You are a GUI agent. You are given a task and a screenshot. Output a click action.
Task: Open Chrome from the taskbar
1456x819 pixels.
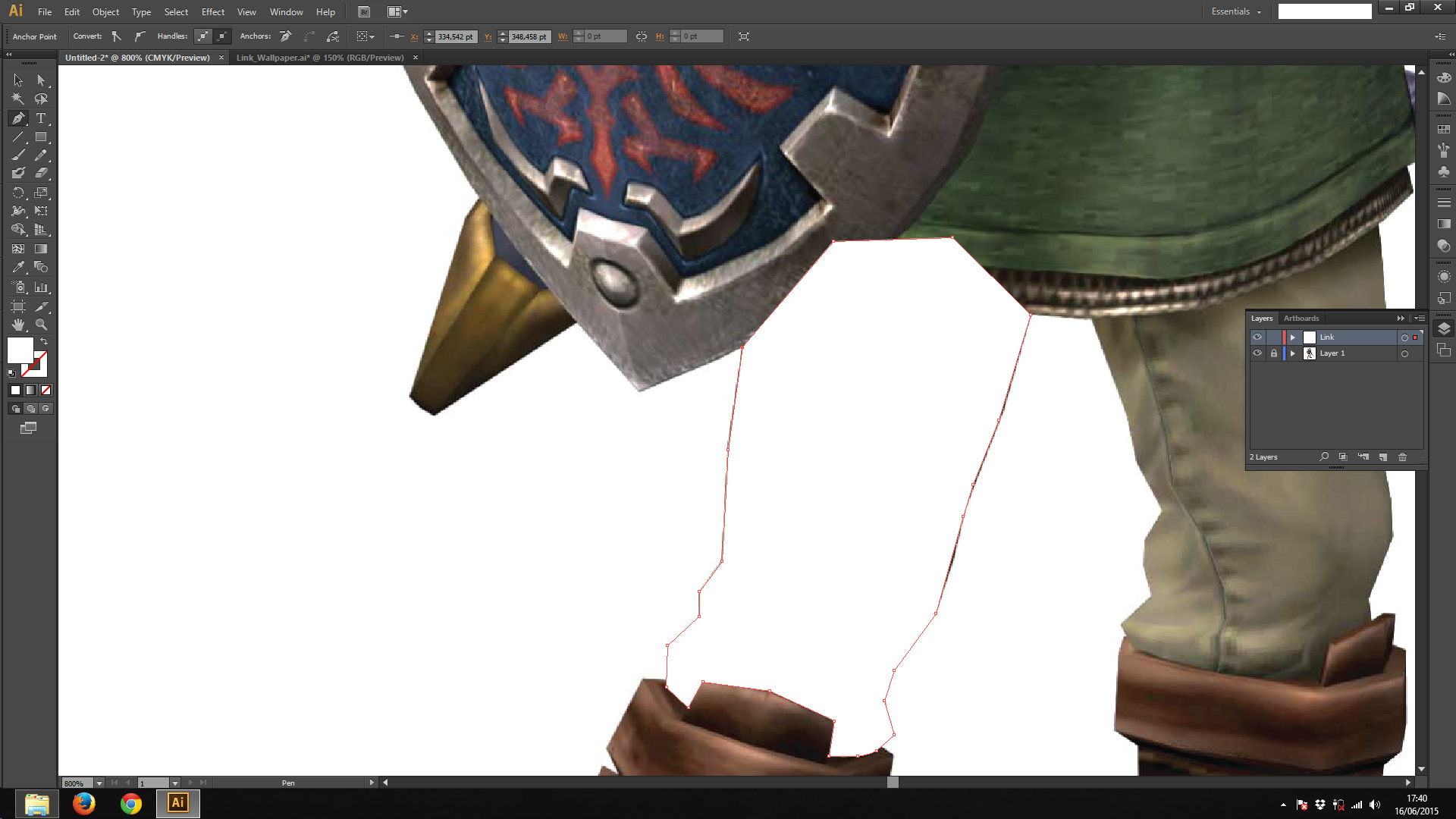(130, 803)
